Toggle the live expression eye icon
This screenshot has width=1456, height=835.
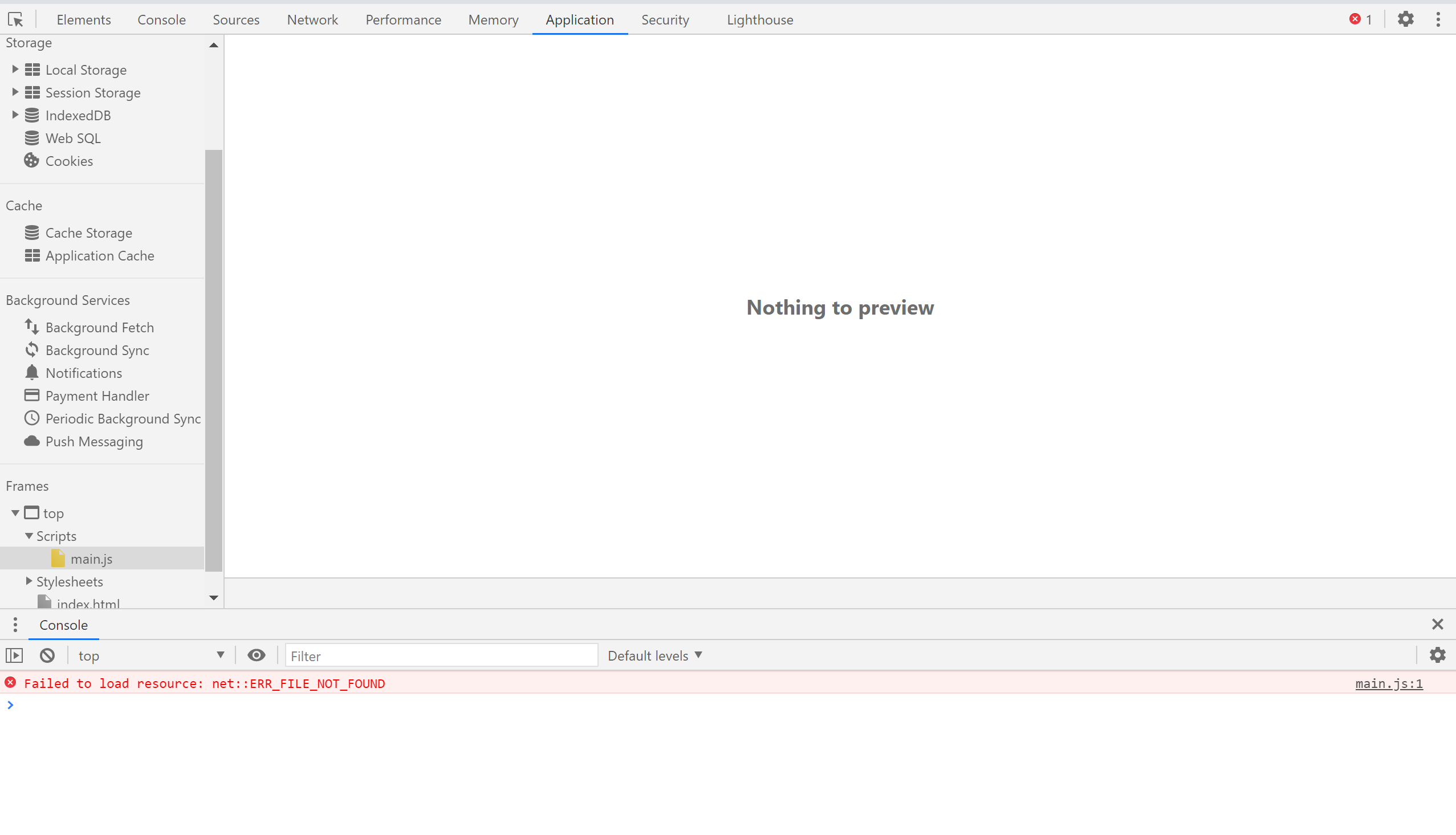[x=257, y=655]
